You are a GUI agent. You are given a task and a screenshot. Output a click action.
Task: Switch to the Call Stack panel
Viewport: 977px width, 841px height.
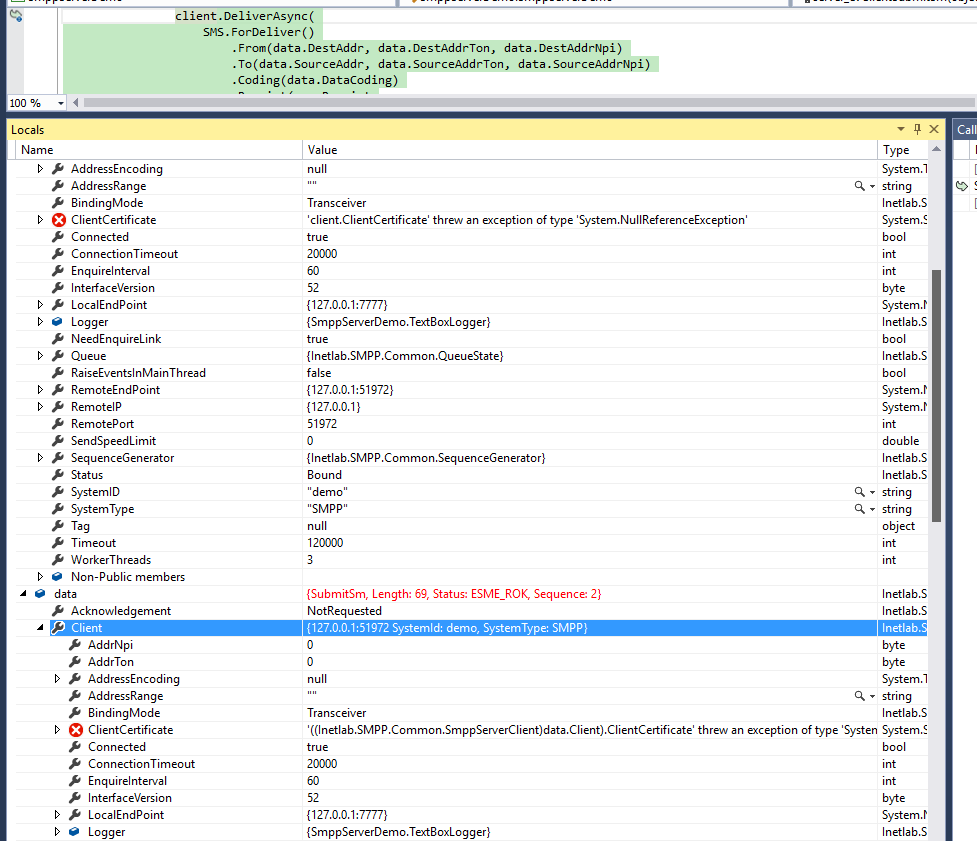[x=966, y=129]
